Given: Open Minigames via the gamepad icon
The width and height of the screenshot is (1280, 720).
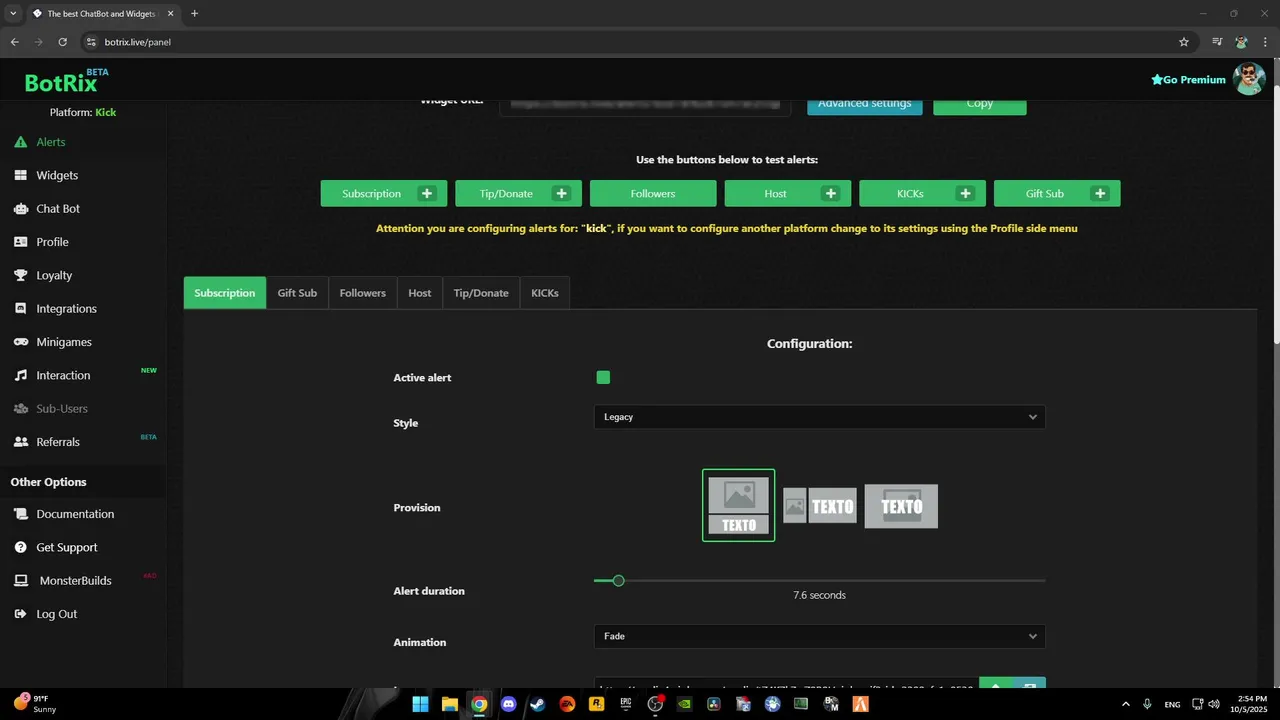Looking at the screenshot, I should click(20, 342).
